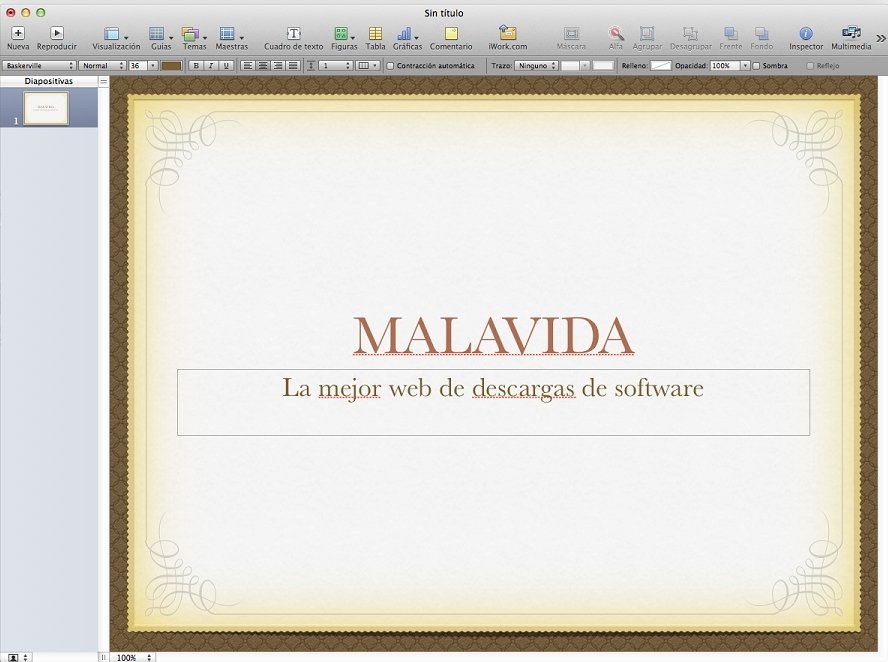The image size is (888, 662).
Task: Click the Máscara mask tool
Action: pos(571,38)
